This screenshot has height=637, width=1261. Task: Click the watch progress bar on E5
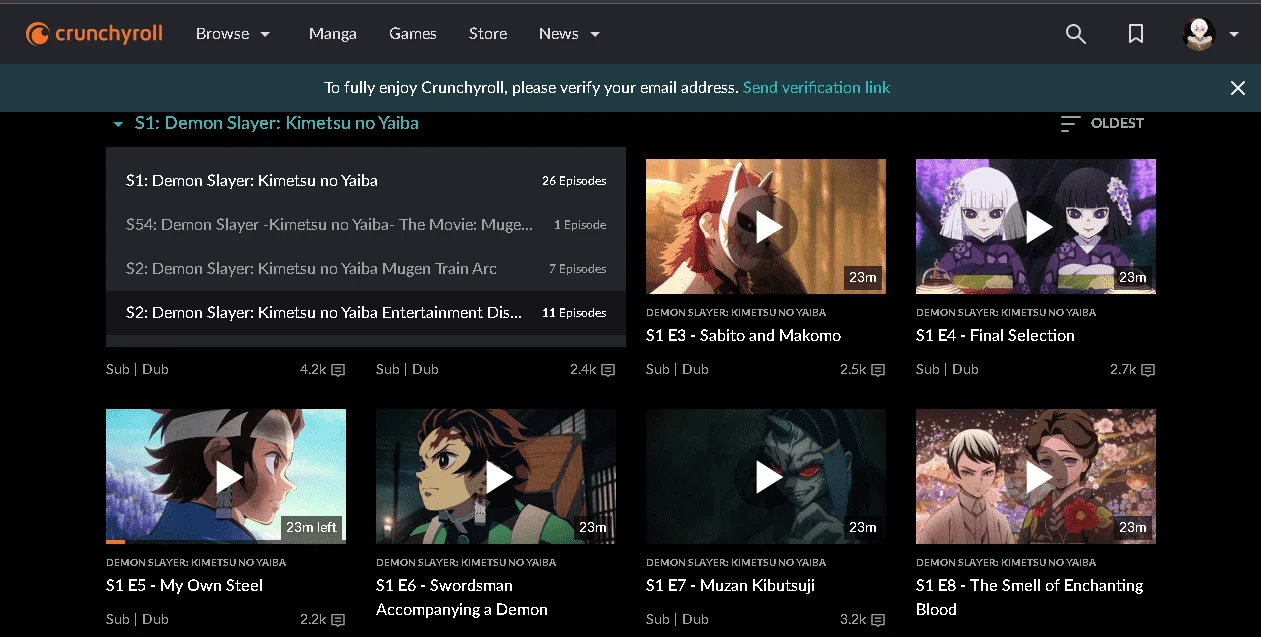click(x=226, y=542)
